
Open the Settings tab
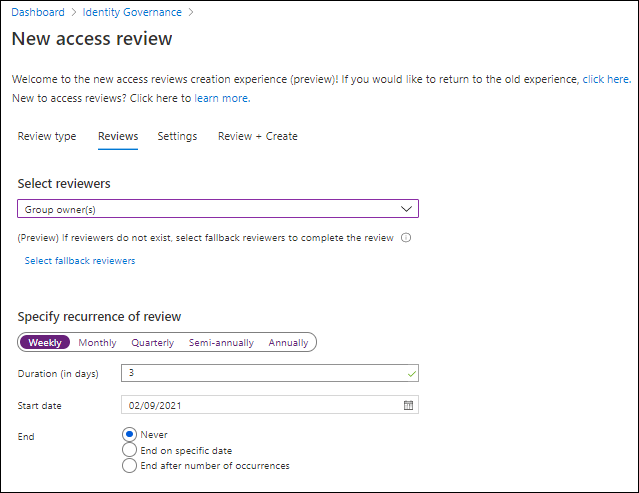[x=177, y=136]
